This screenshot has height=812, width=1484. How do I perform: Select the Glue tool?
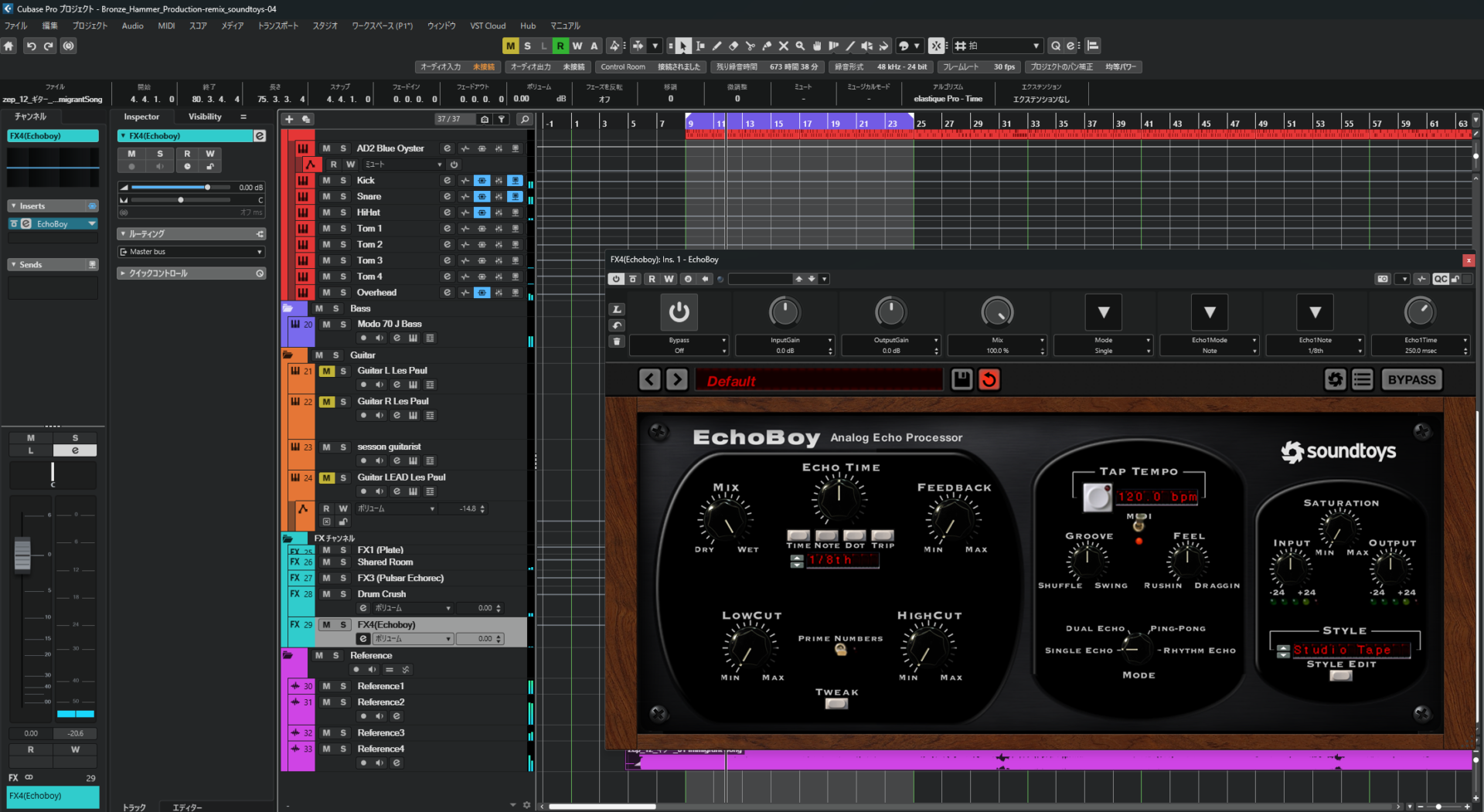(x=767, y=46)
